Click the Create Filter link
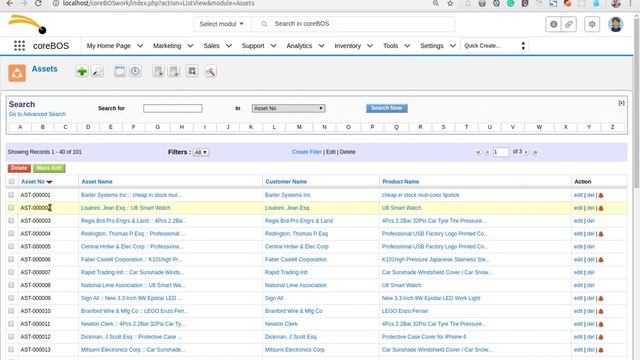This screenshot has width=640, height=360. click(307, 152)
